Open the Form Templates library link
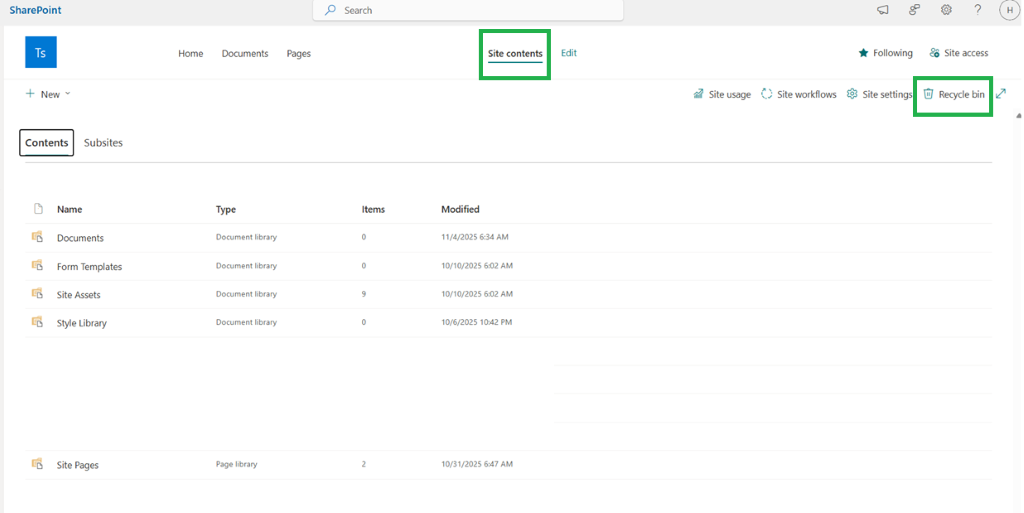The height and width of the screenshot is (513, 1024). (89, 266)
